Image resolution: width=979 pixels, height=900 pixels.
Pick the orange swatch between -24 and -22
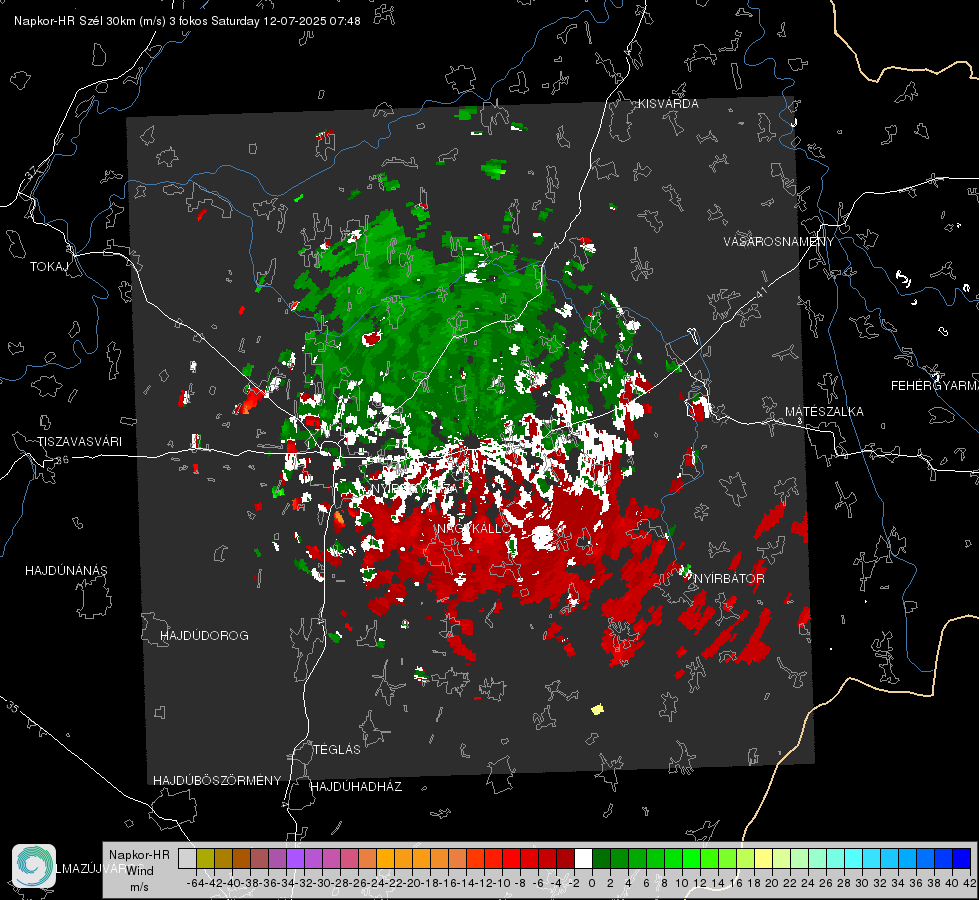385,859
